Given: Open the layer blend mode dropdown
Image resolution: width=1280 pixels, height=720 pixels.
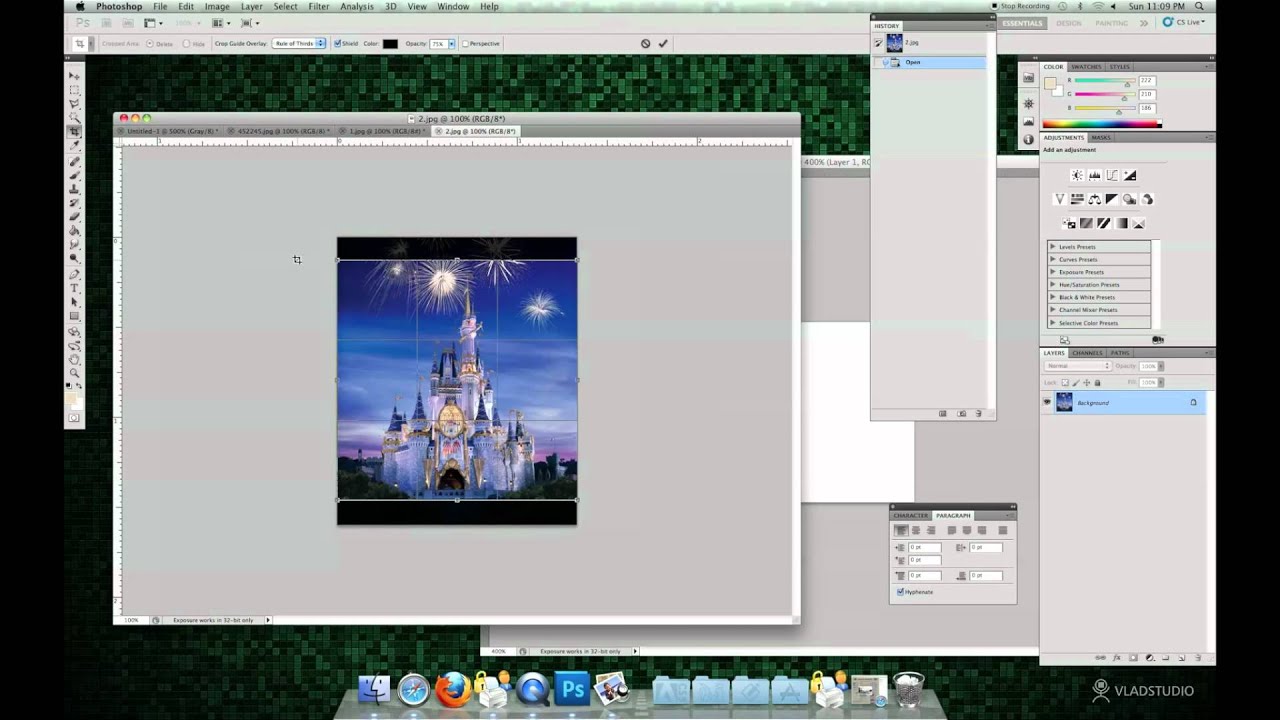Looking at the screenshot, I should tap(1078, 366).
